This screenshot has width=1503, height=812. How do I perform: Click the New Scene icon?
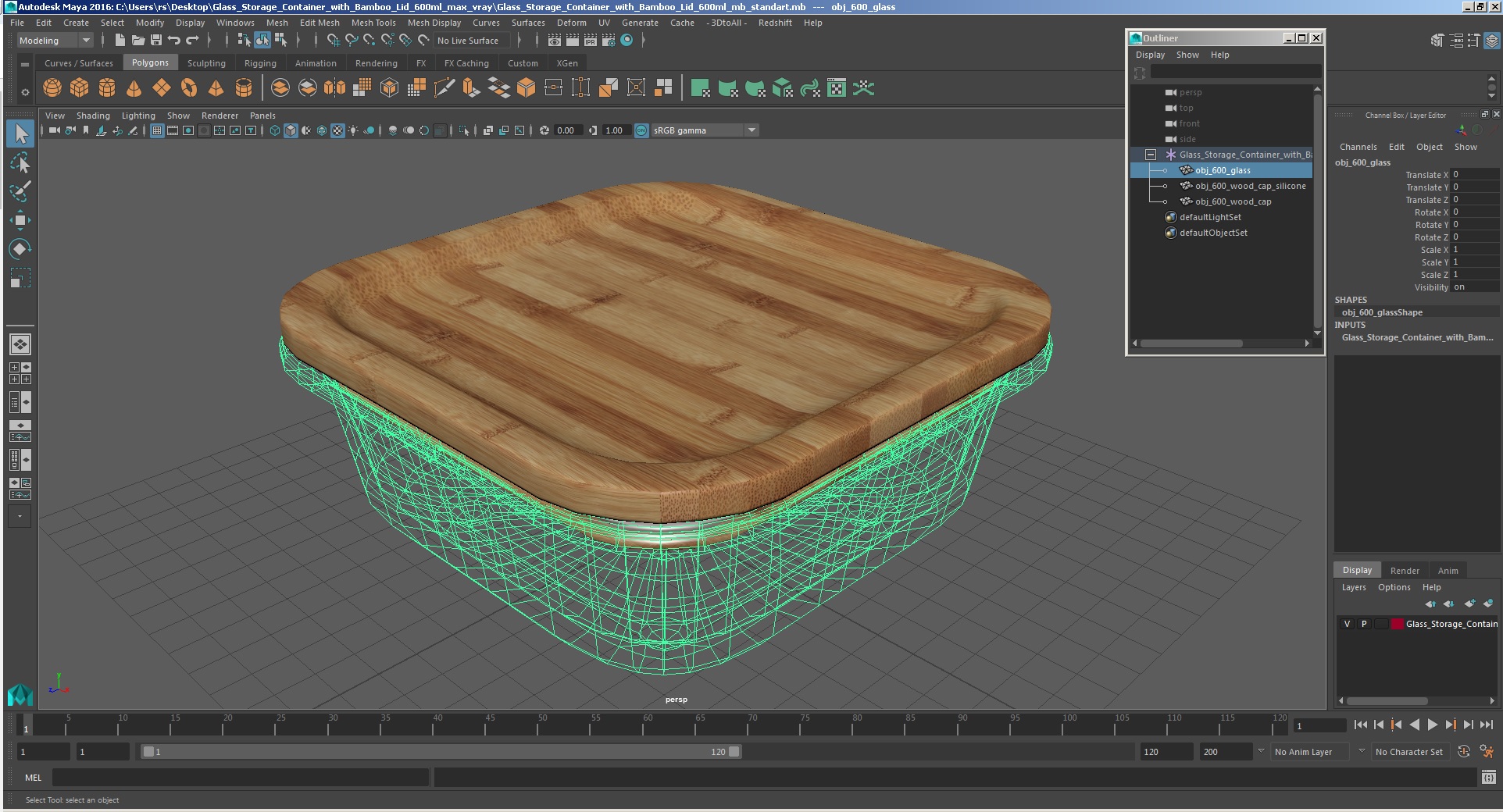tap(120, 41)
